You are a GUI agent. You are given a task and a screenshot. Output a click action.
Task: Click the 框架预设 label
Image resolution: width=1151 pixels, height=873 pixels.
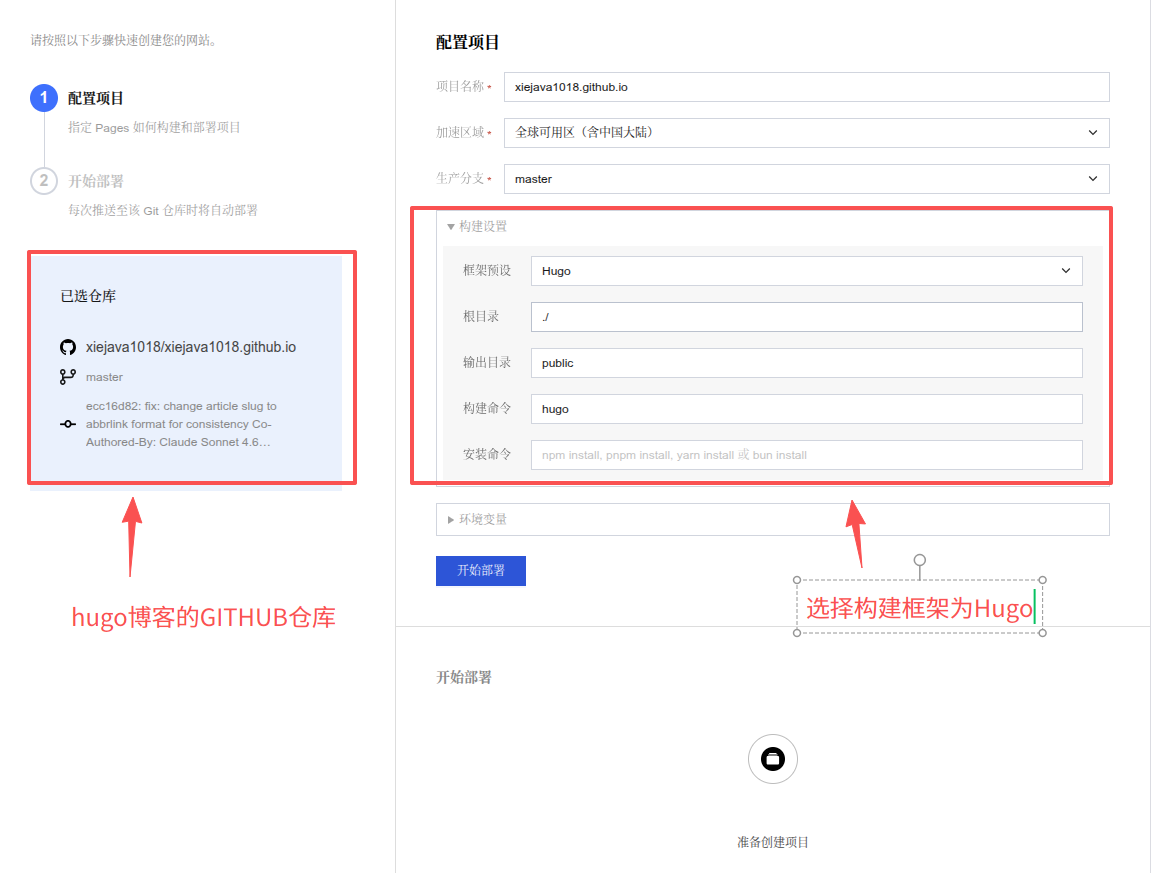[487, 271]
